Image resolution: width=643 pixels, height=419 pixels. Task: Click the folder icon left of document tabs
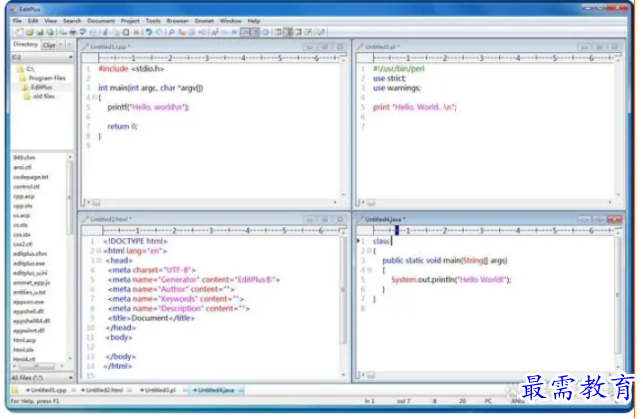15,390
